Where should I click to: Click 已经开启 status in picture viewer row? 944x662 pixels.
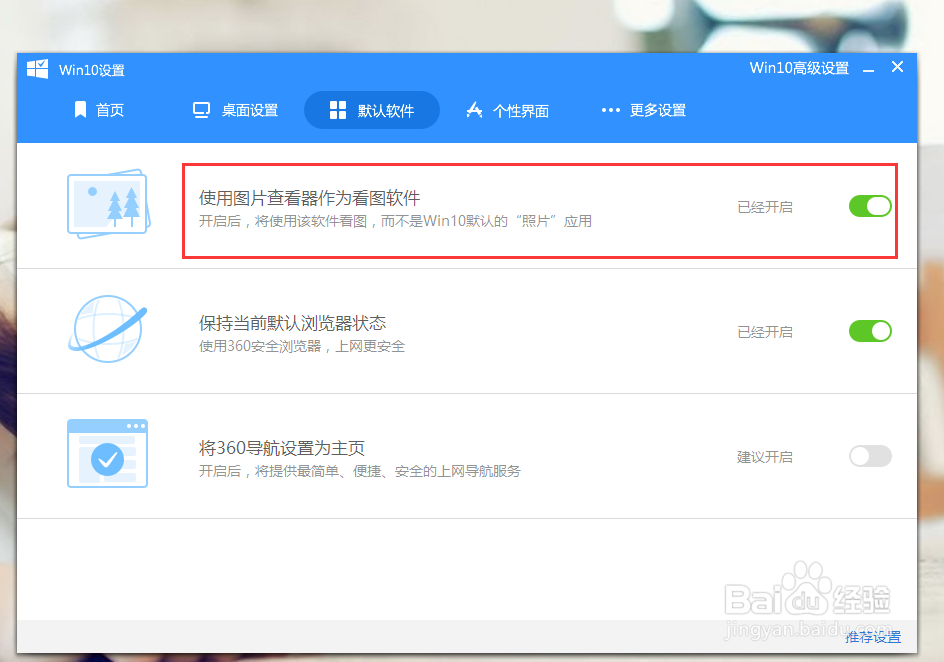tap(765, 207)
